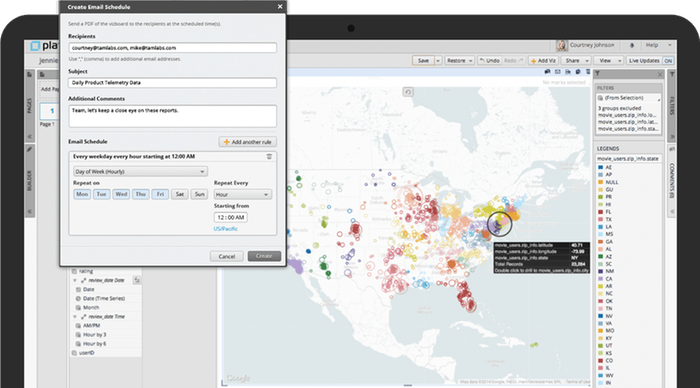
Task: Click the FL legend color swatch
Action: pyautogui.click(x=600, y=212)
